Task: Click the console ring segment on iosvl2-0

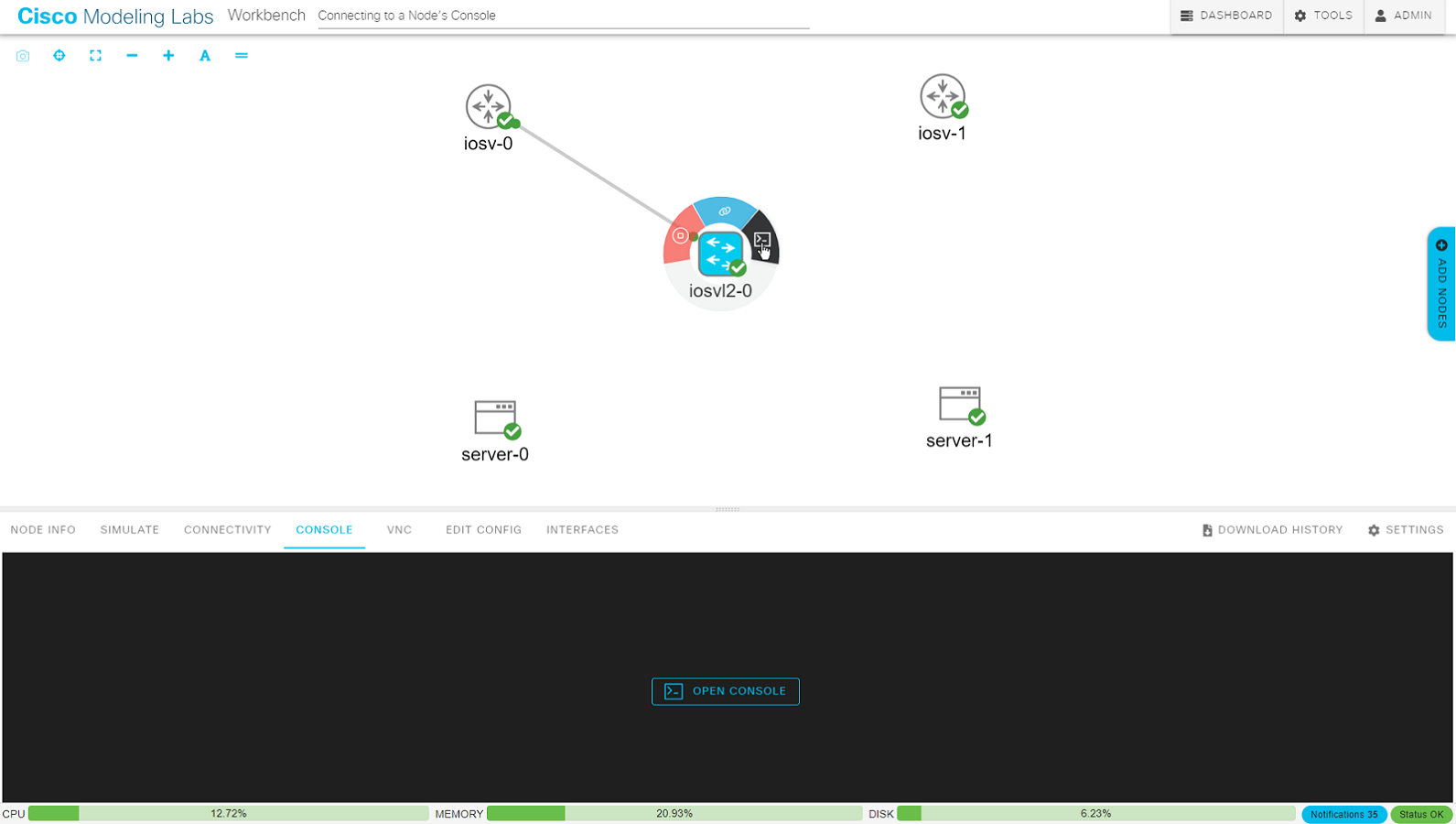Action: coord(762,240)
